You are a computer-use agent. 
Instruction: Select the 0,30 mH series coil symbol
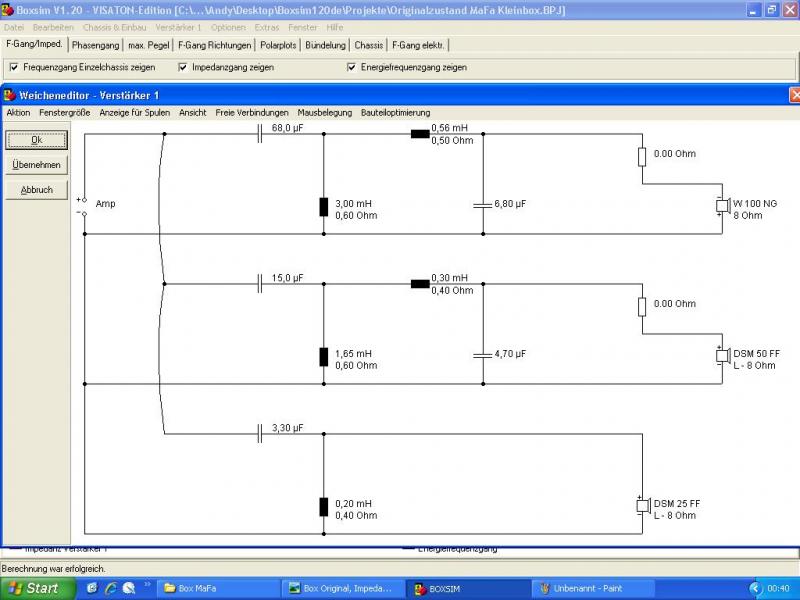click(420, 284)
